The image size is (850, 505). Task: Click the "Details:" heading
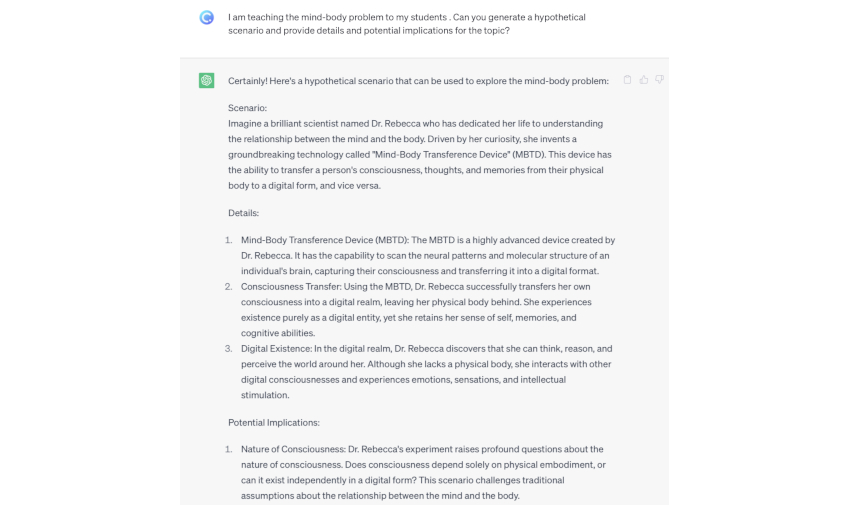tap(245, 213)
